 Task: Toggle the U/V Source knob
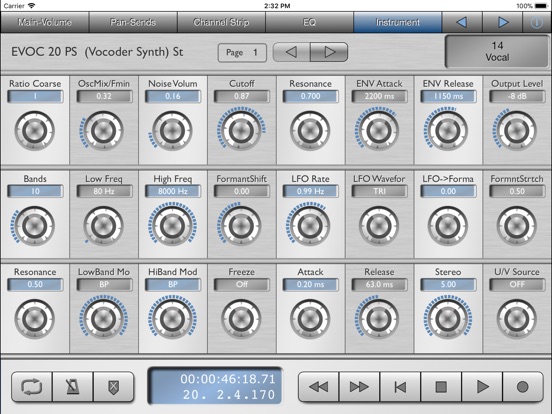517,319
